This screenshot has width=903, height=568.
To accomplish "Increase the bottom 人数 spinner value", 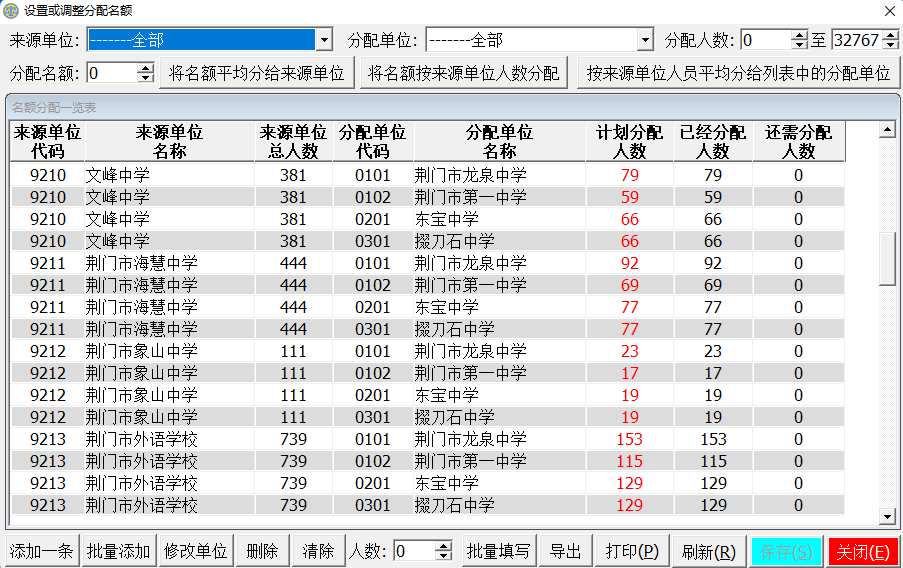I will (443, 546).
